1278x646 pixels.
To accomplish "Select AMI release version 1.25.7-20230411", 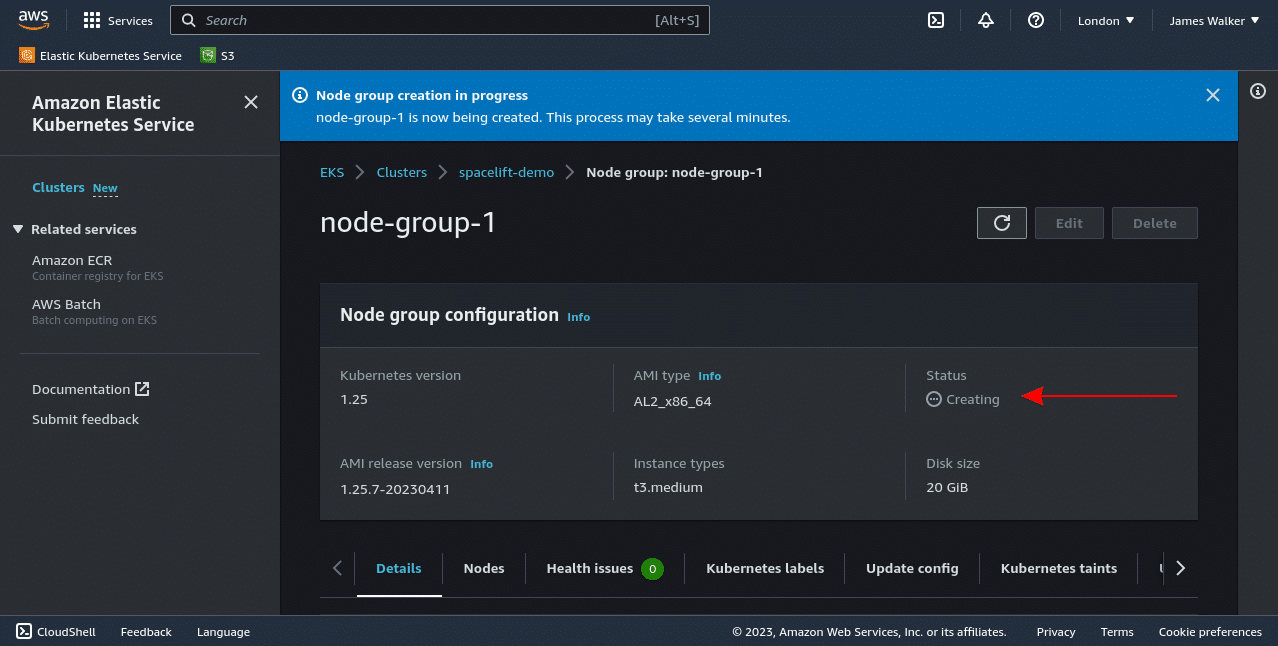I will pos(397,489).
